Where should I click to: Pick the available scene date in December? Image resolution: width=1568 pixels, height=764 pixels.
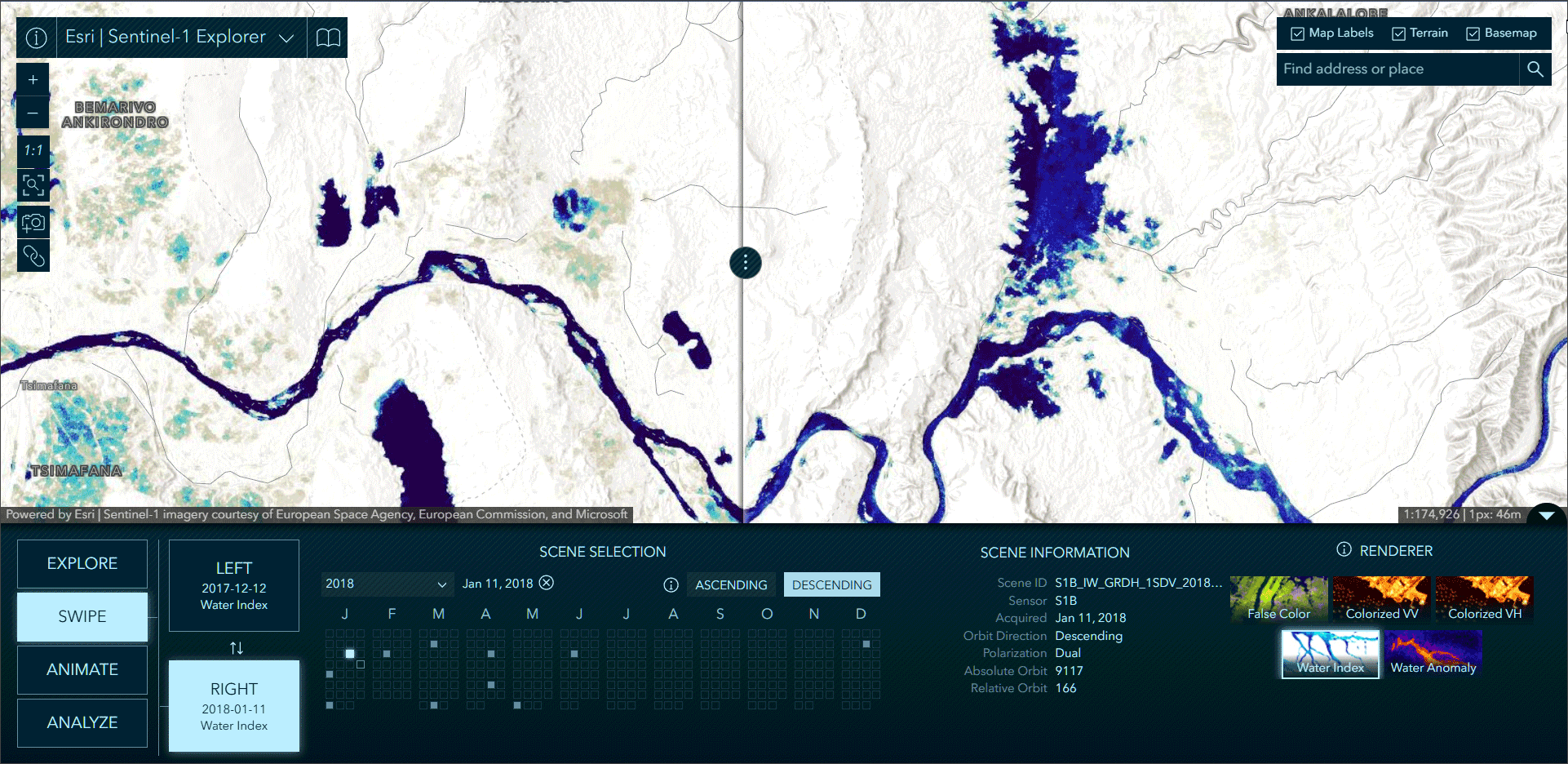point(866,644)
